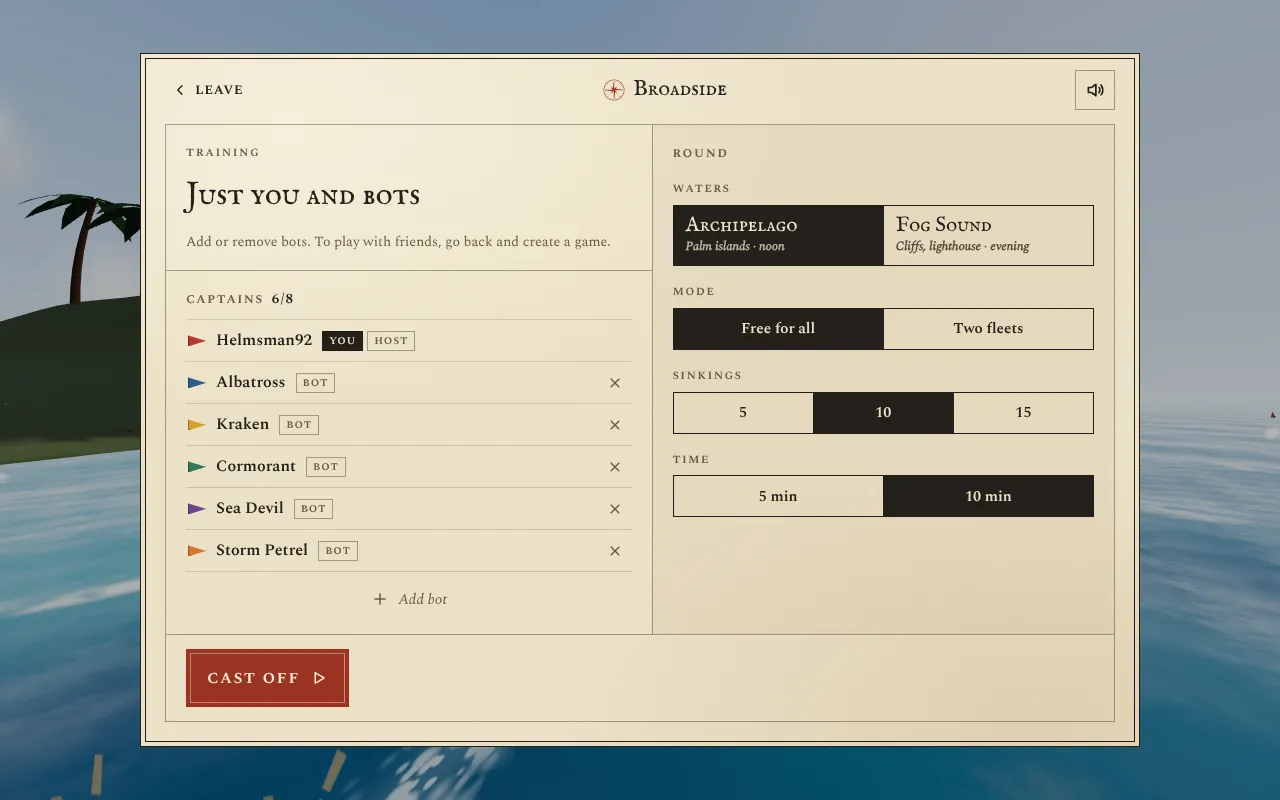This screenshot has height=800, width=1280.
Task: Click the Broadside title text
Action: click(680, 90)
